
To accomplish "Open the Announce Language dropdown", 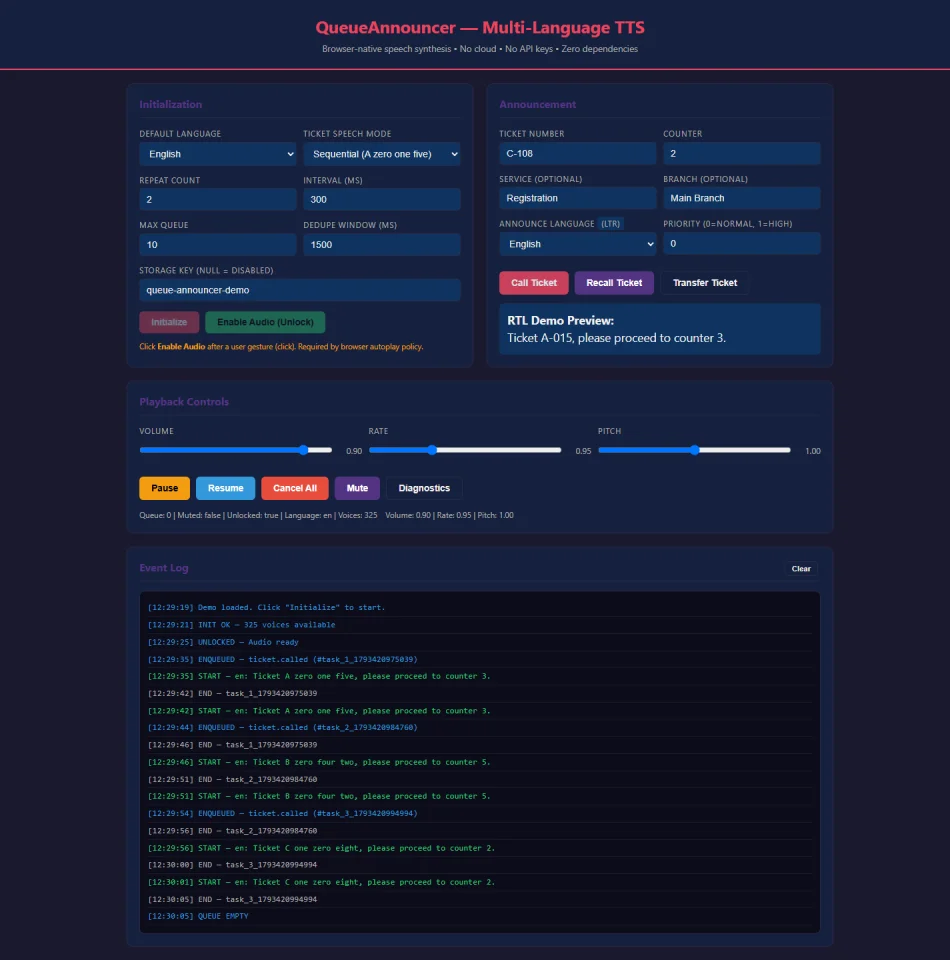I will pyautogui.click(x=577, y=244).
